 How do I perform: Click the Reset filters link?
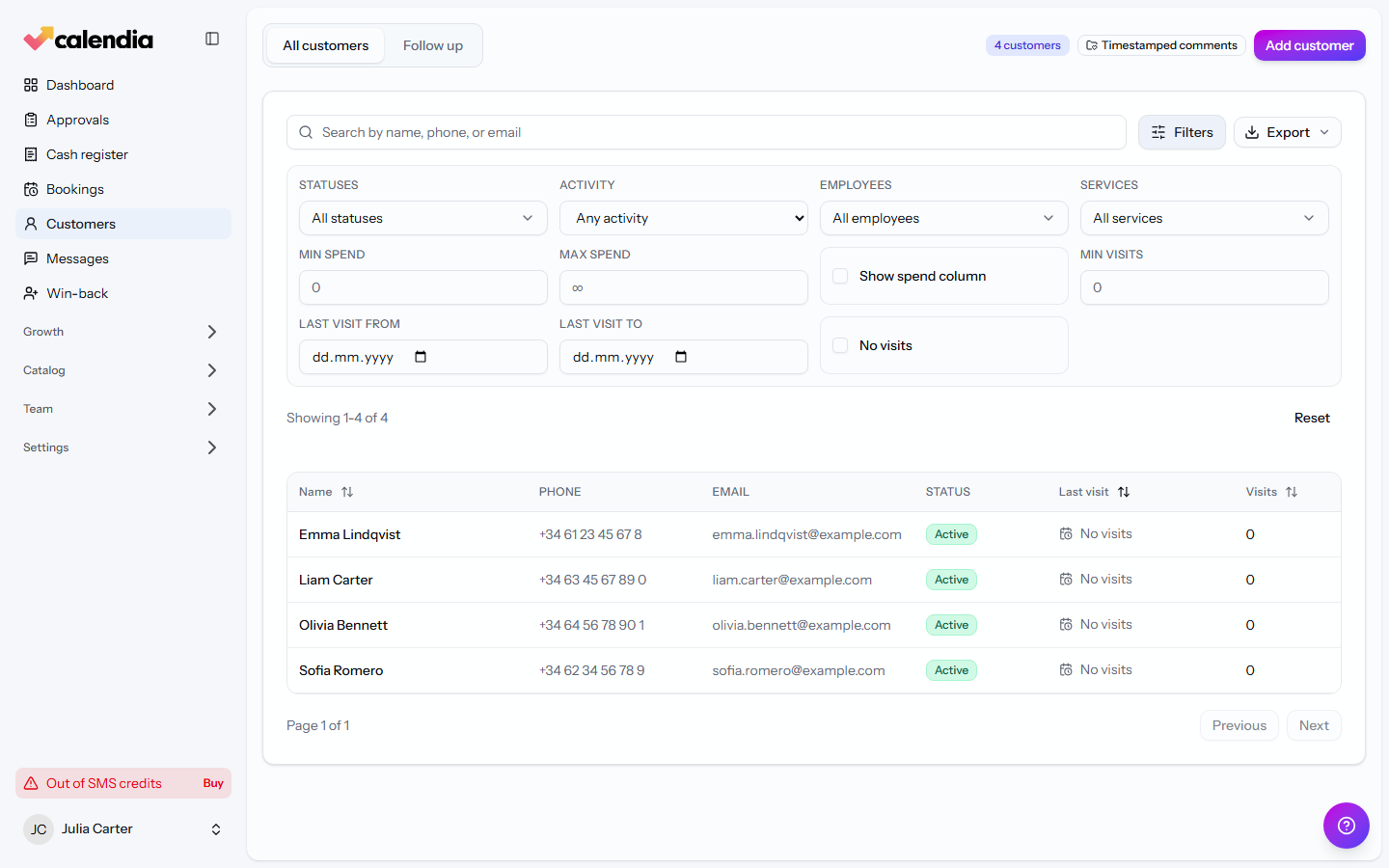[x=1312, y=418]
